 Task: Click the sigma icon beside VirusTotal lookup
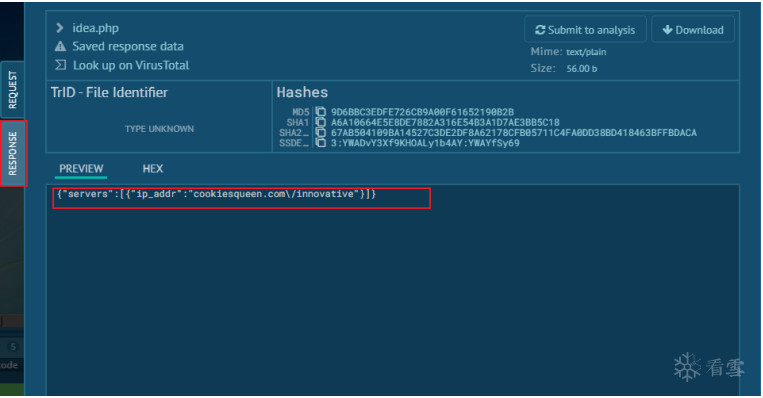tap(60, 65)
